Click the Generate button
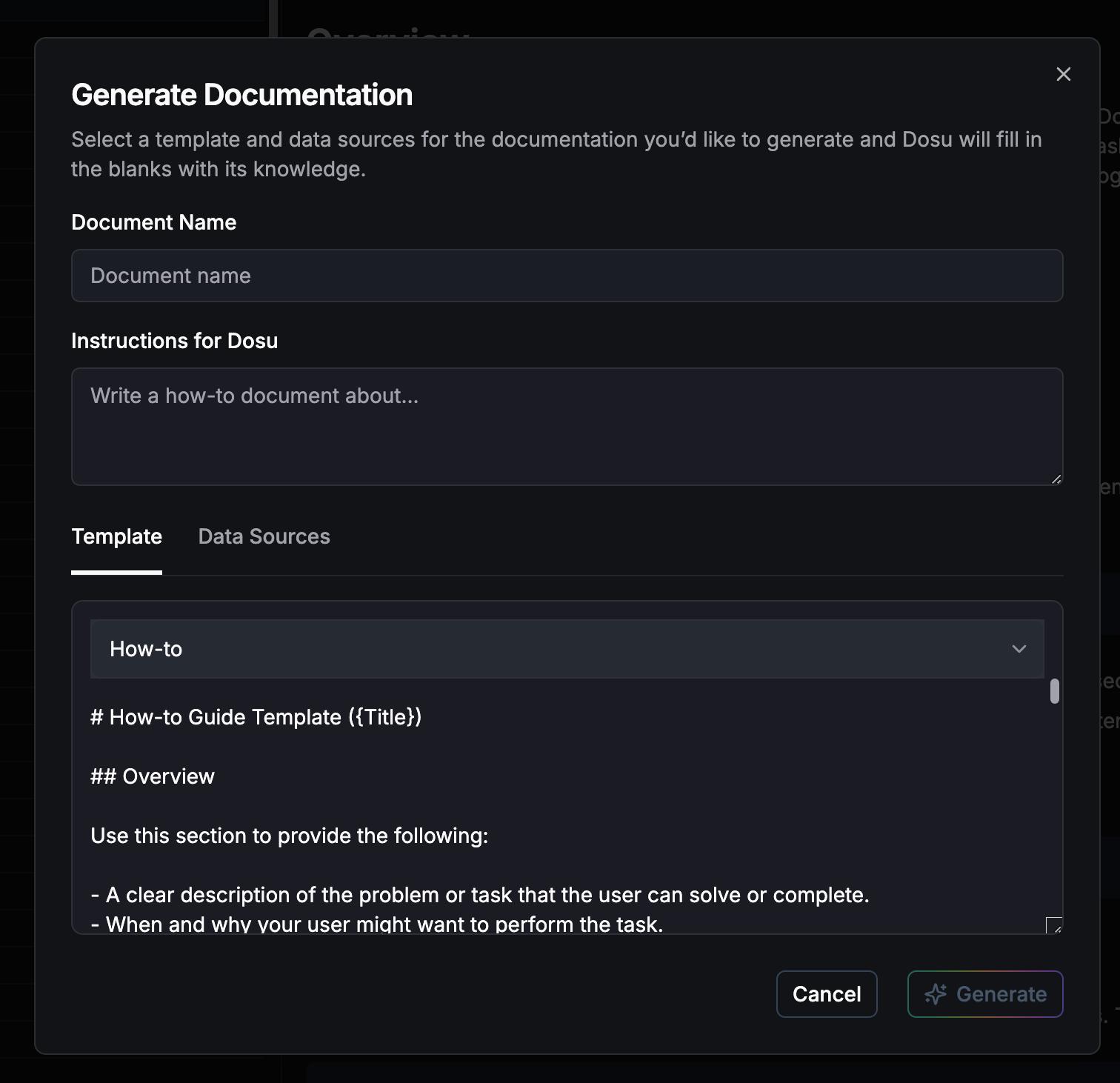 click(985, 994)
